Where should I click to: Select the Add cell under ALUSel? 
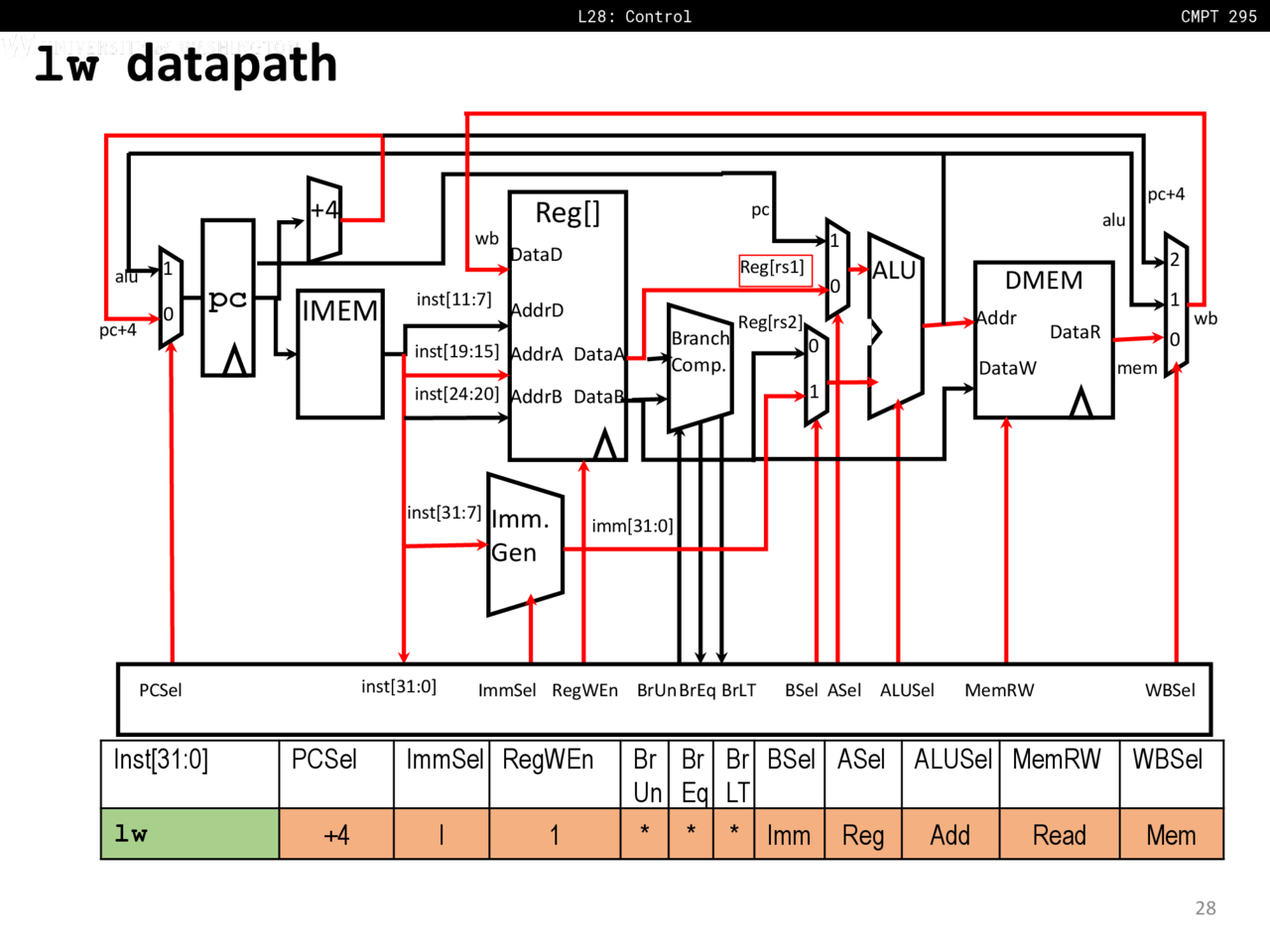(x=950, y=835)
